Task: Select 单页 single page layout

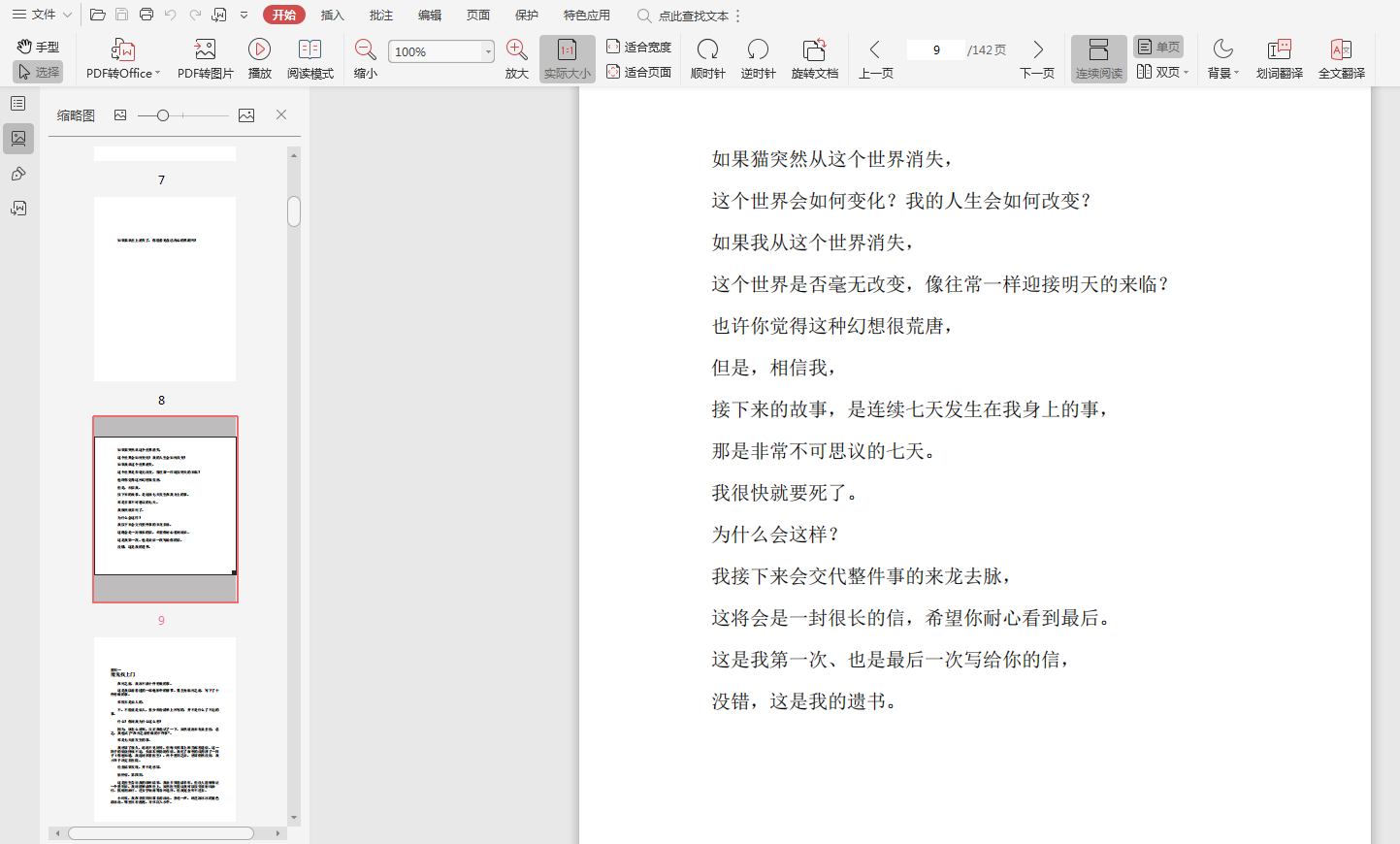Action: click(1158, 47)
